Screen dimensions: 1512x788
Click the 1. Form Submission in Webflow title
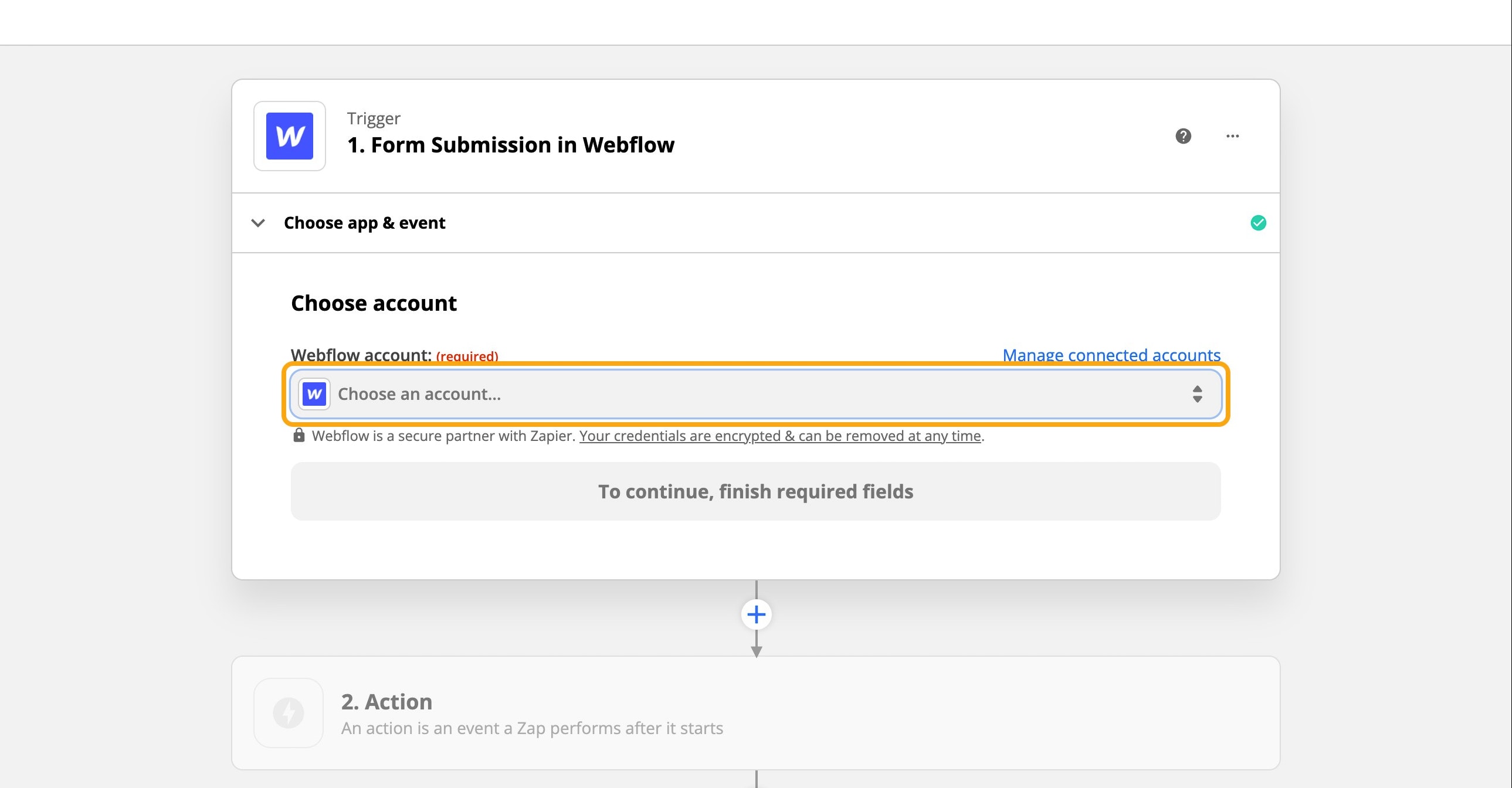[510, 145]
